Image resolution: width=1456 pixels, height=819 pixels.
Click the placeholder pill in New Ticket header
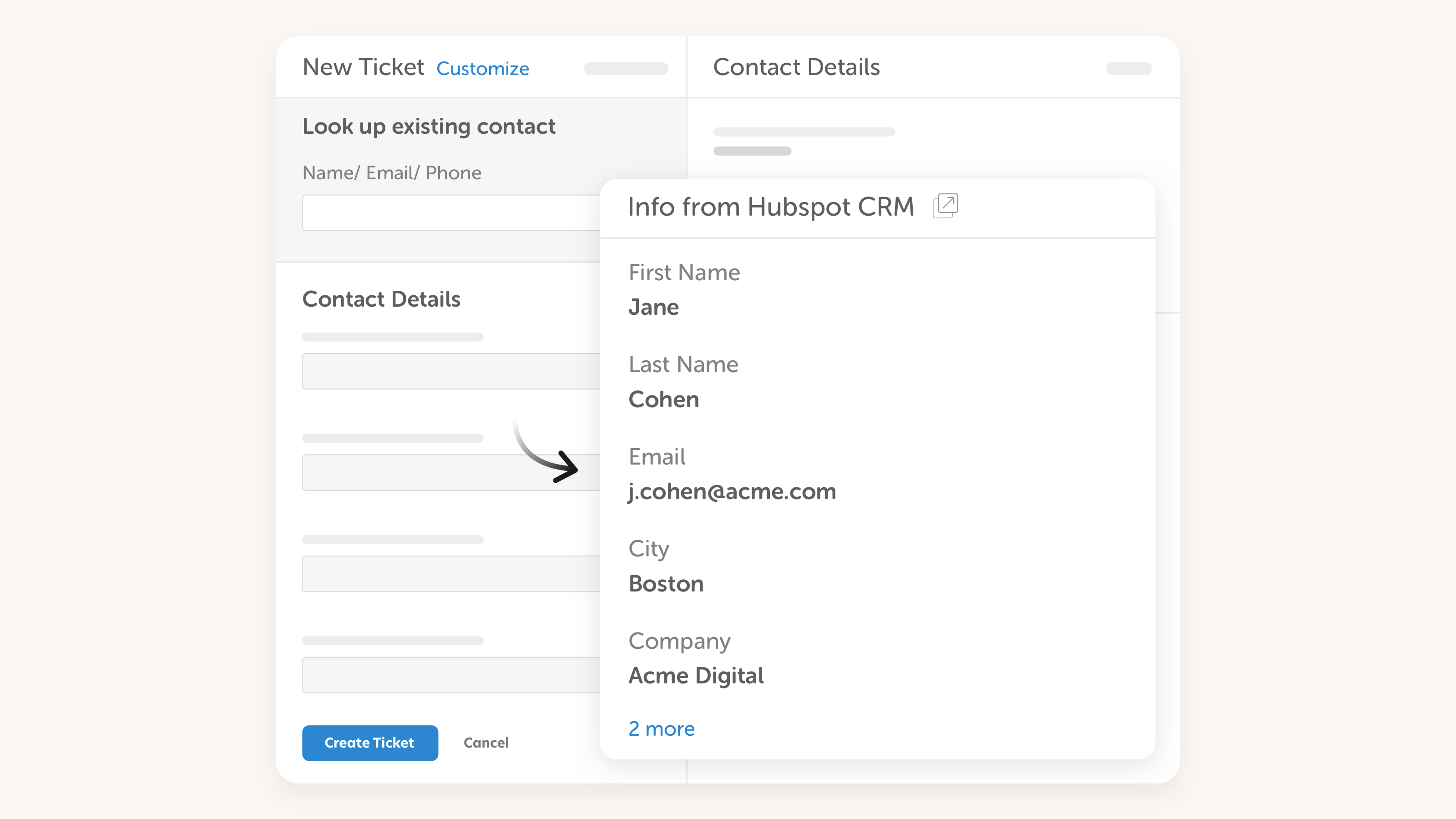point(626,68)
